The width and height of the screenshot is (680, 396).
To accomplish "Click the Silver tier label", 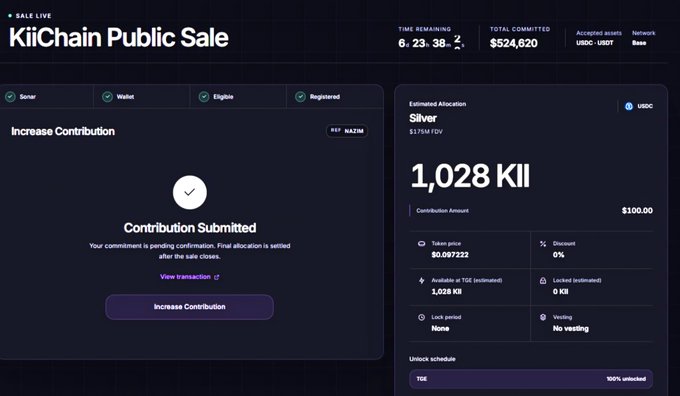I will click(x=423, y=118).
